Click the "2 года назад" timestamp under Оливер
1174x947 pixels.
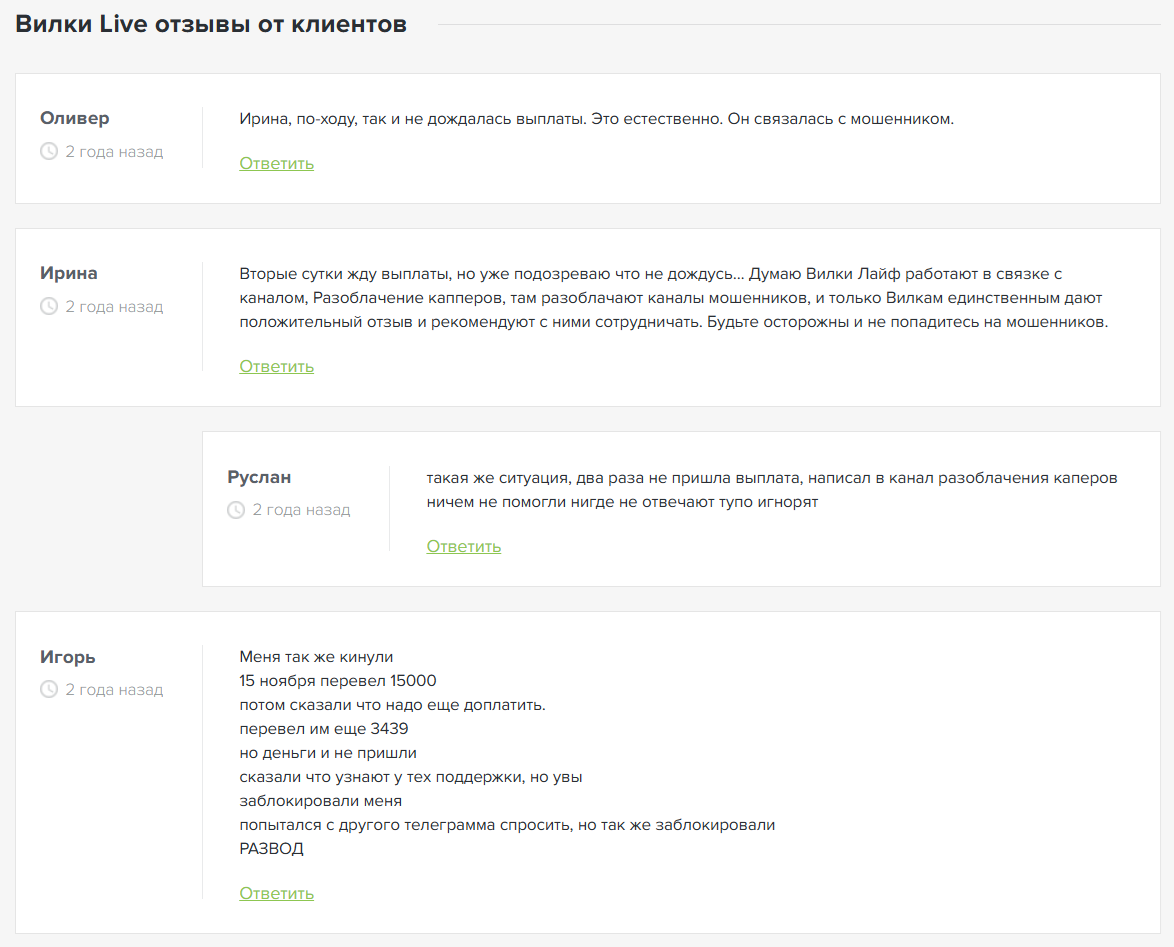114,152
